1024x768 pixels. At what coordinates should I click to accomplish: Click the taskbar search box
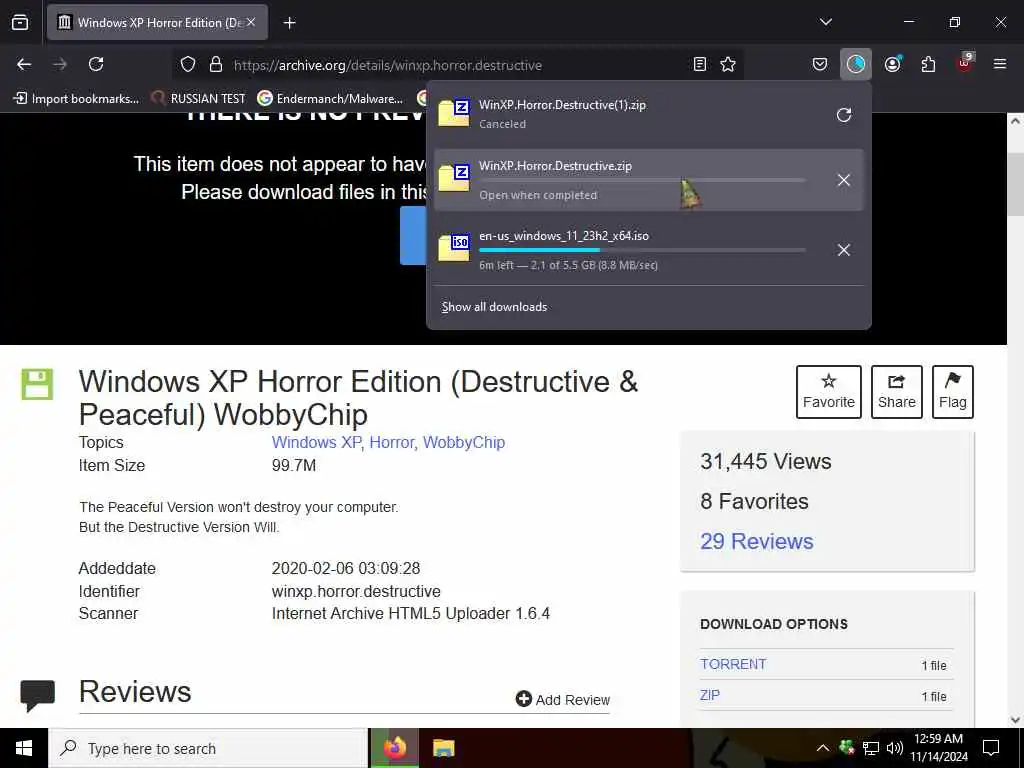pyautogui.click(x=208, y=748)
